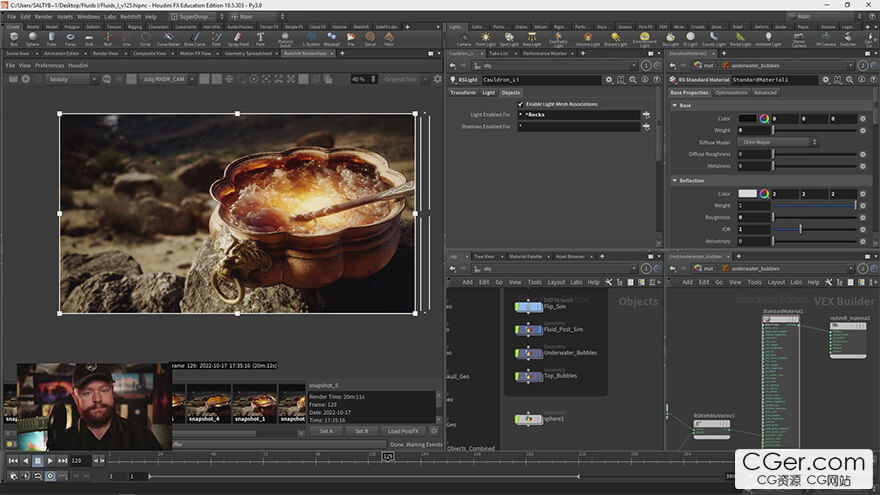The width and height of the screenshot is (880, 495).
Task: Switch to the Transform tab
Action: click(x=463, y=93)
